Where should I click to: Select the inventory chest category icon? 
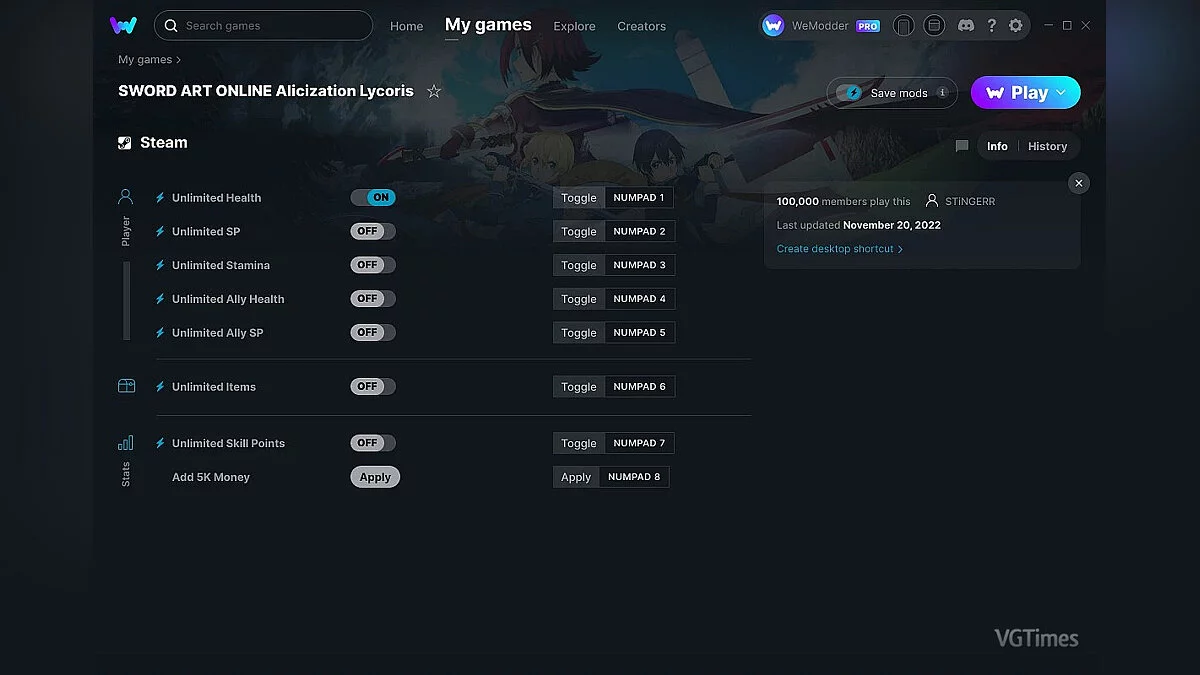126,386
